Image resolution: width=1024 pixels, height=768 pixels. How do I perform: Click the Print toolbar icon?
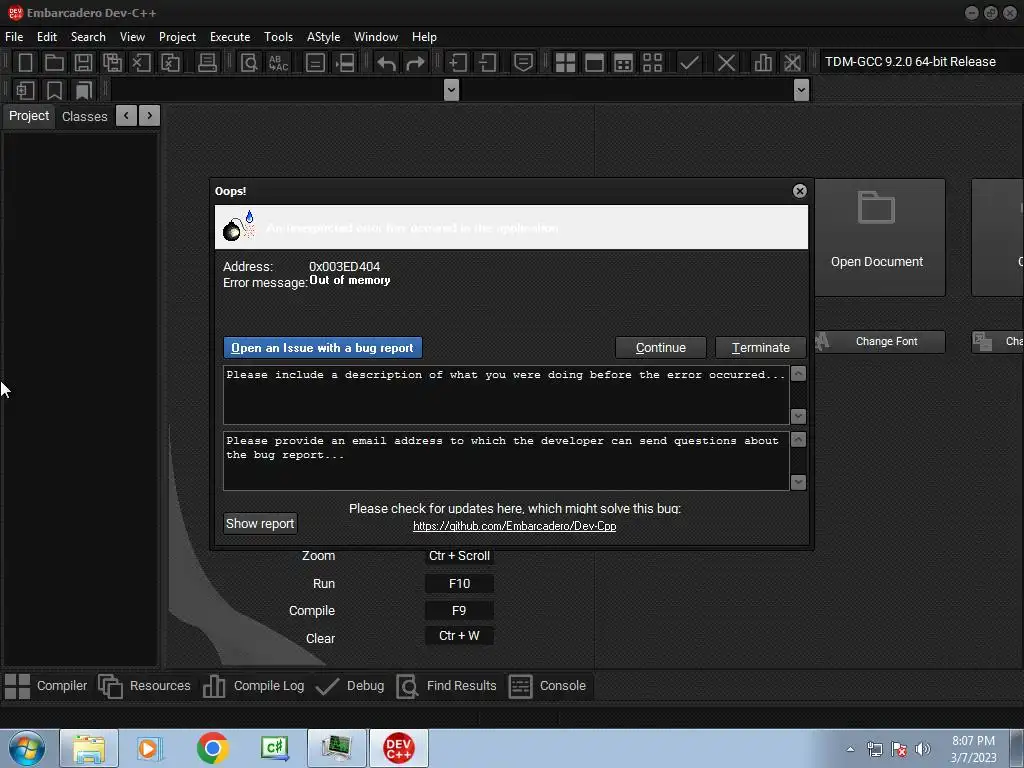(207, 63)
